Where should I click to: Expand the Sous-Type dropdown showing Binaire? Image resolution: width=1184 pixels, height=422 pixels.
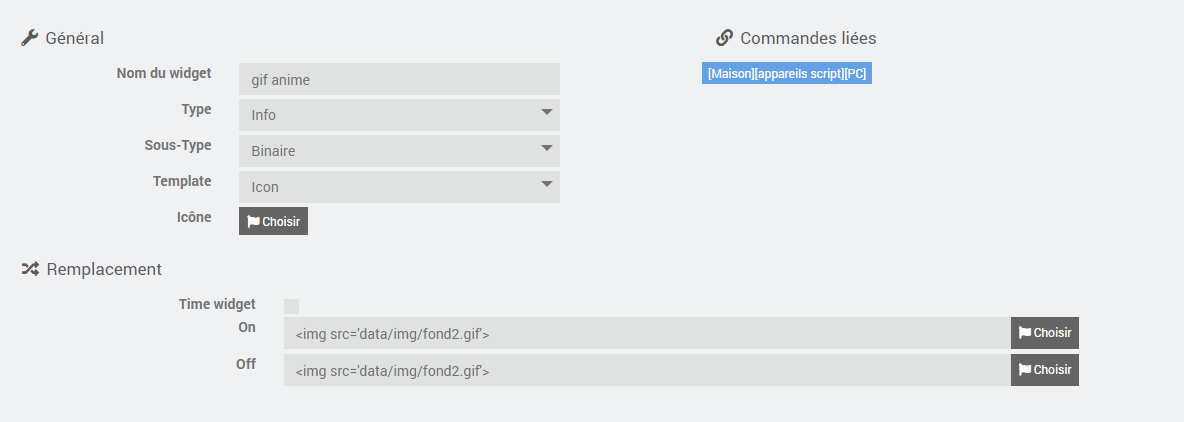pyautogui.click(x=399, y=151)
